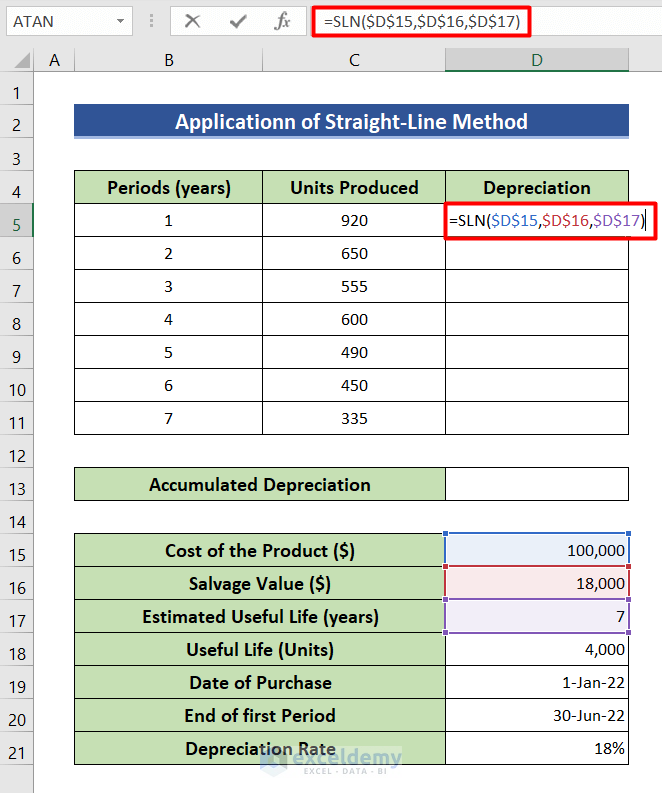Select column D header
Image resolution: width=662 pixels, height=793 pixels.
pyautogui.click(x=537, y=60)
